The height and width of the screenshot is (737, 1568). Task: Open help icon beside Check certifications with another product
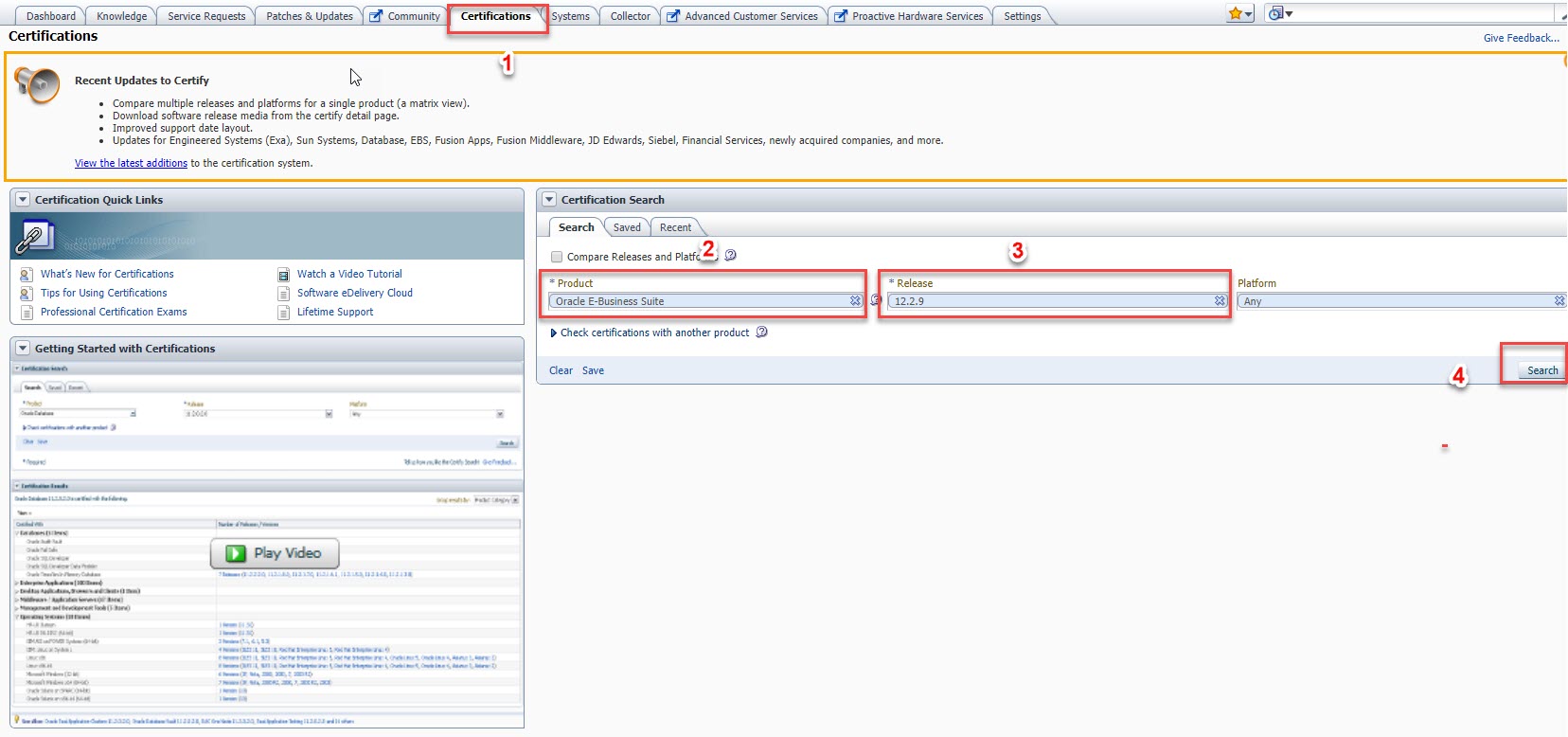(762, 333)
